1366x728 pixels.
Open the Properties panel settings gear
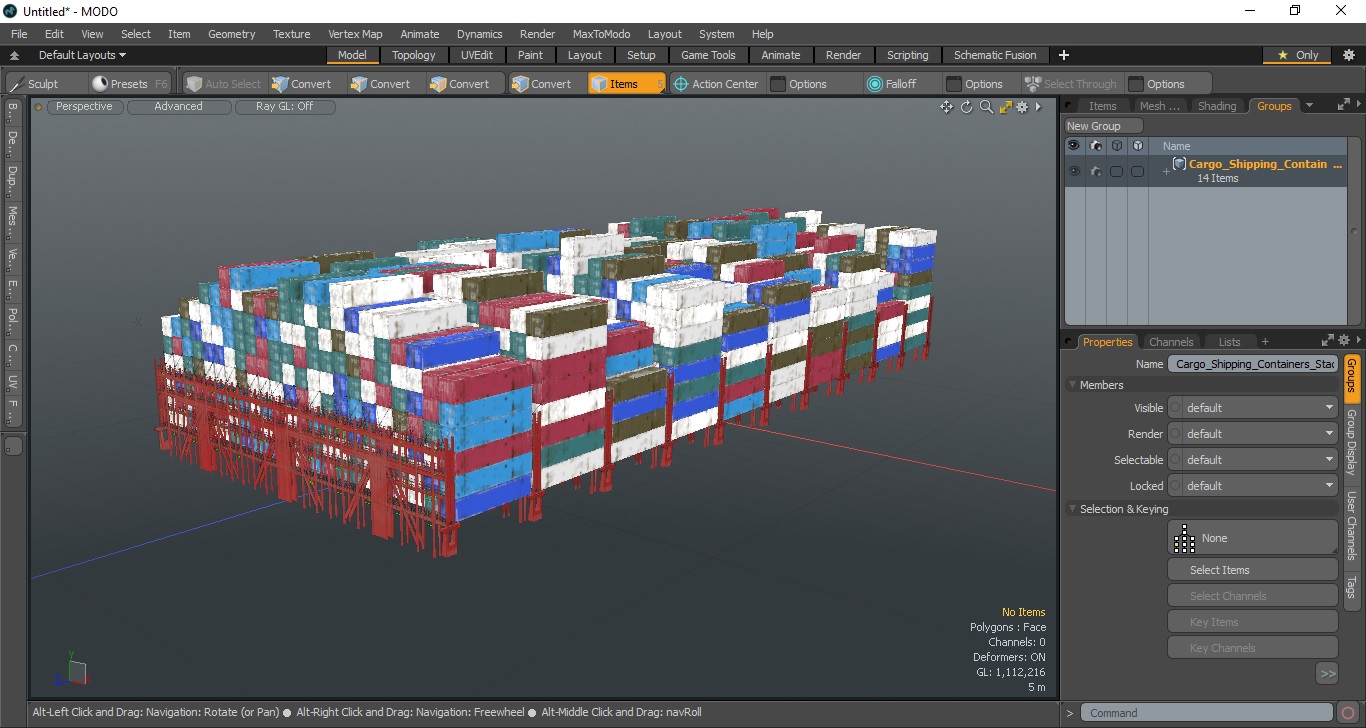tap(1344, 341)
